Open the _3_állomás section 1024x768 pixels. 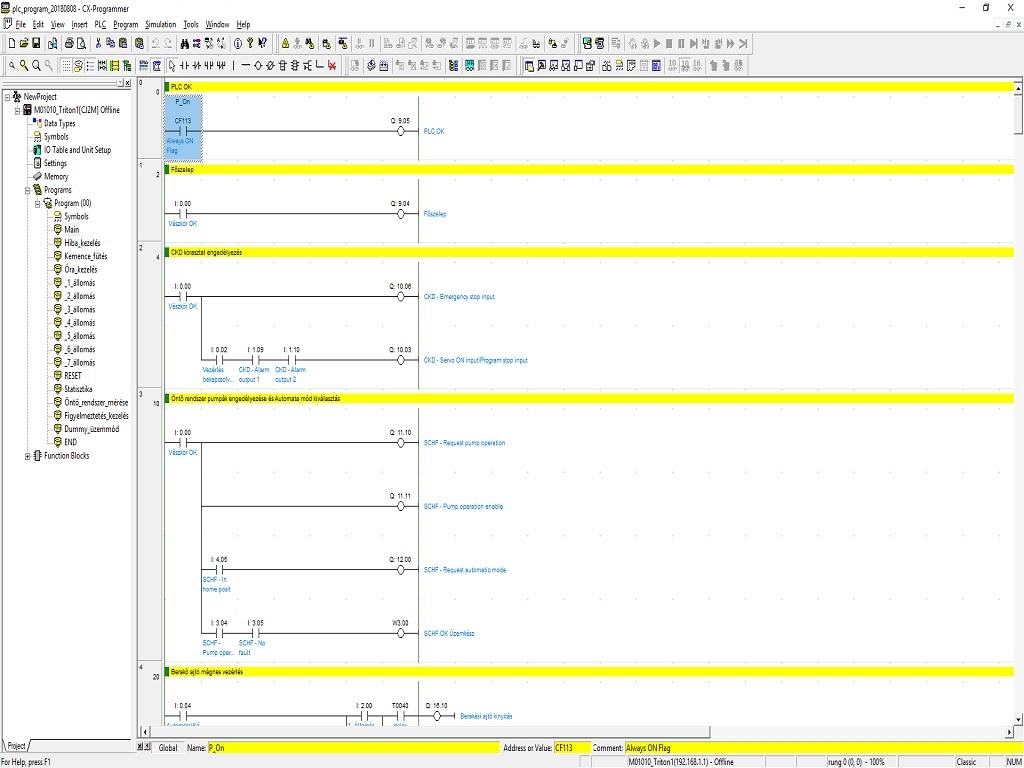point(80,310)
